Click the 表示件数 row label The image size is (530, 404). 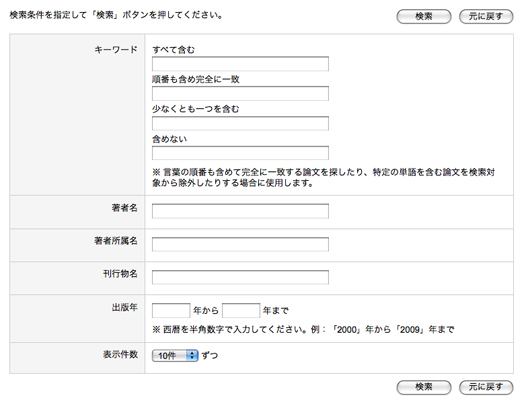tap(120, 354)
